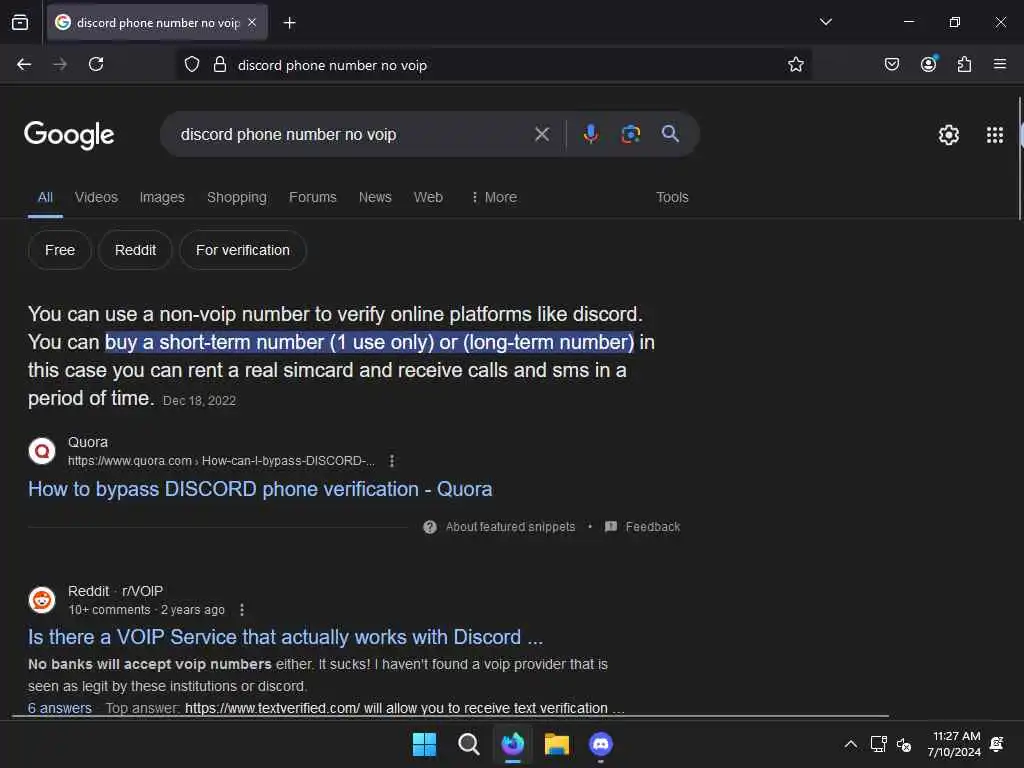Close the discord phone number tab
1024x768 pixels.
click(252, 22)
